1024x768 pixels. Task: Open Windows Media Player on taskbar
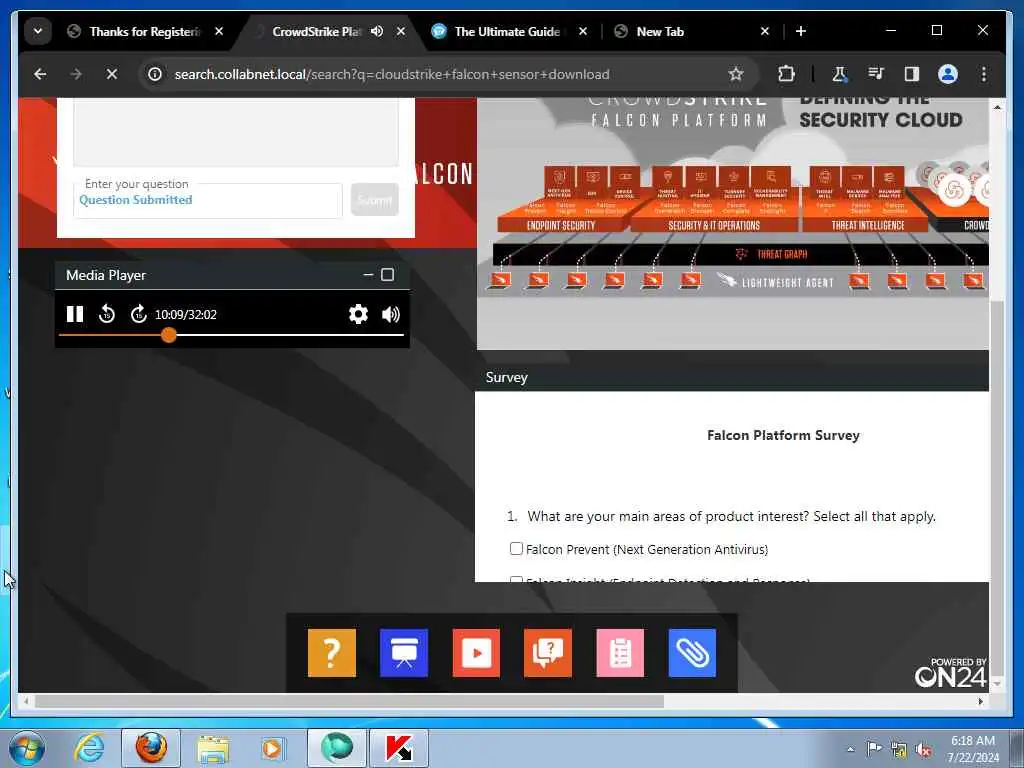click(x=272, y=748)
